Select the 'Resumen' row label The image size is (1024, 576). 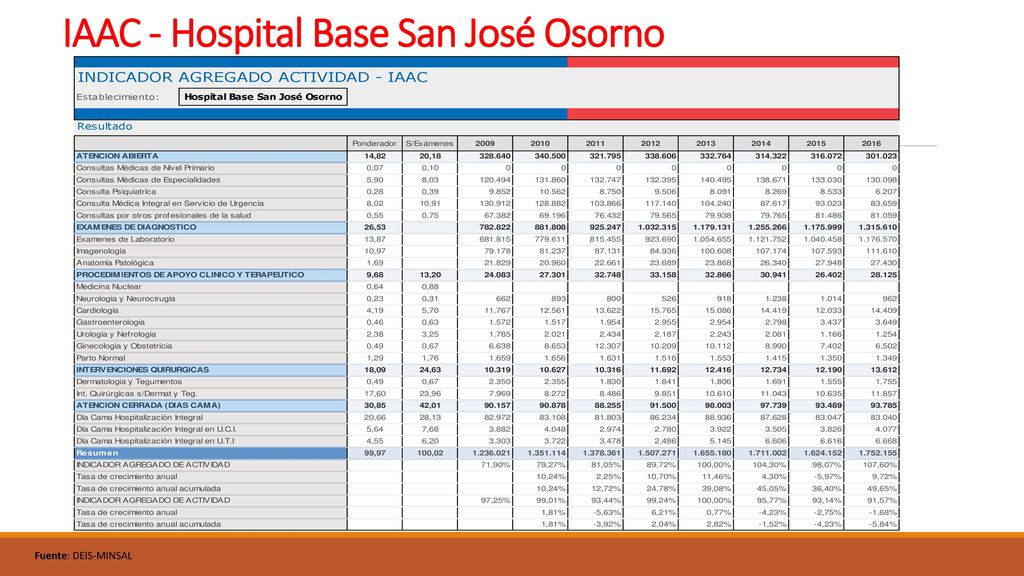point(97,453)
